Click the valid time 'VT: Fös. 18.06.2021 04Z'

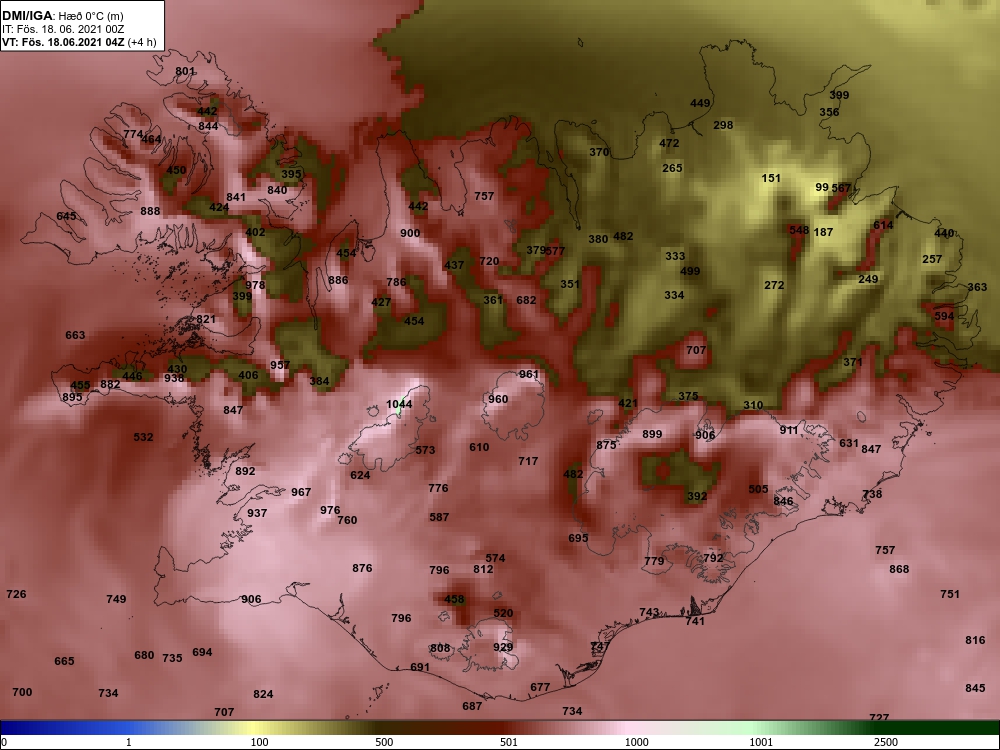[63, 42]
